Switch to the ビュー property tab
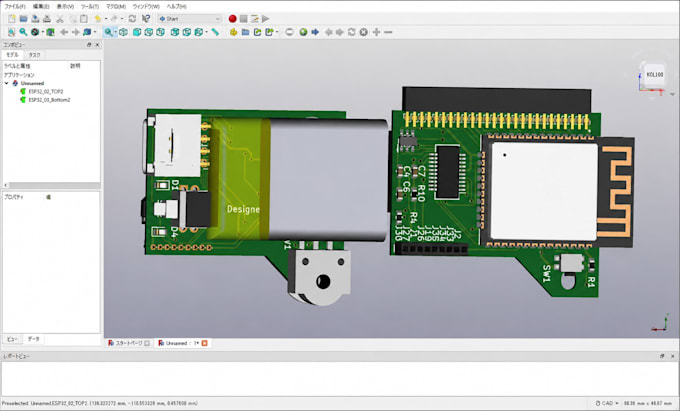 [12, 339]
